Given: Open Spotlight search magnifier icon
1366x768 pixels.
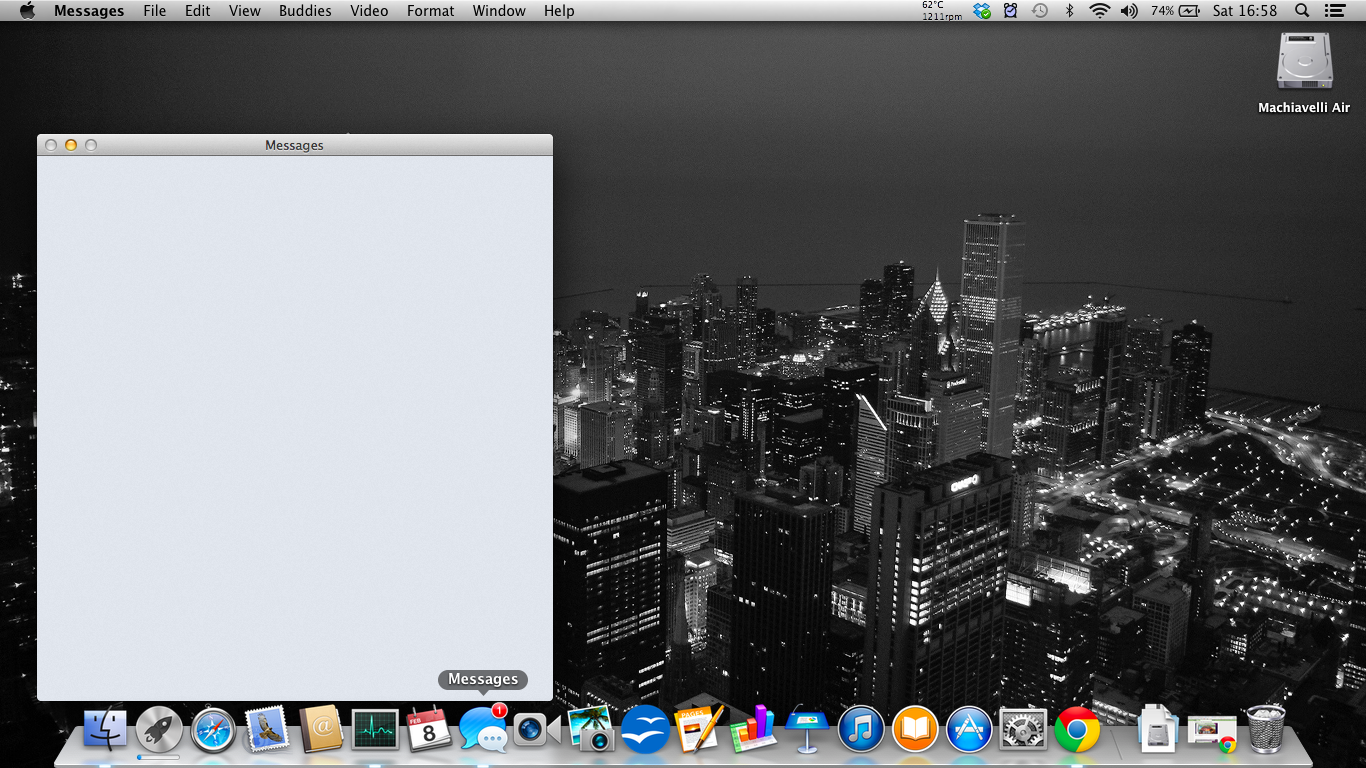Looking at the screenshot, I should tap(1302, 11).
